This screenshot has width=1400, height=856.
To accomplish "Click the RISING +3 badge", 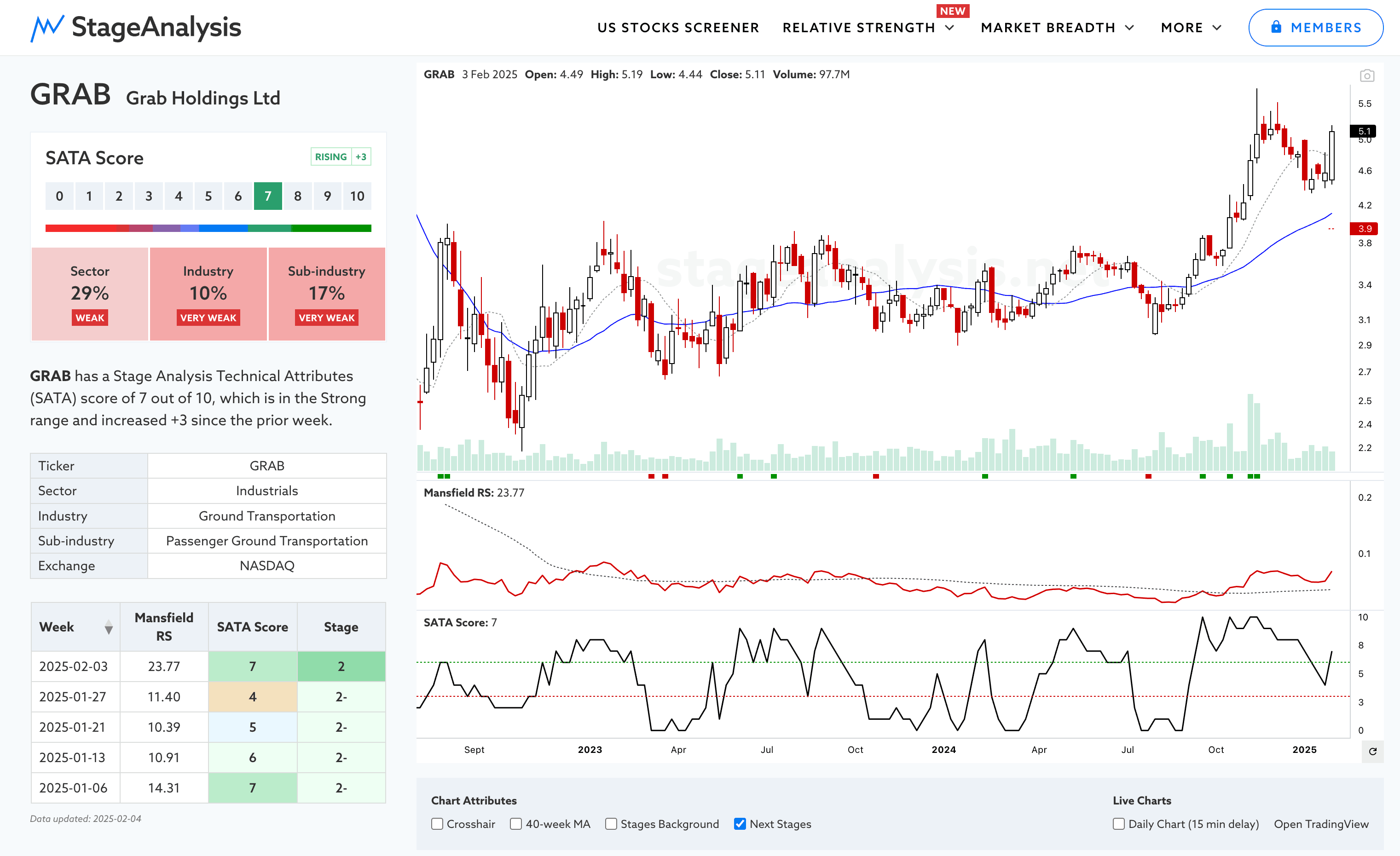I will click(x=341, y=157).
